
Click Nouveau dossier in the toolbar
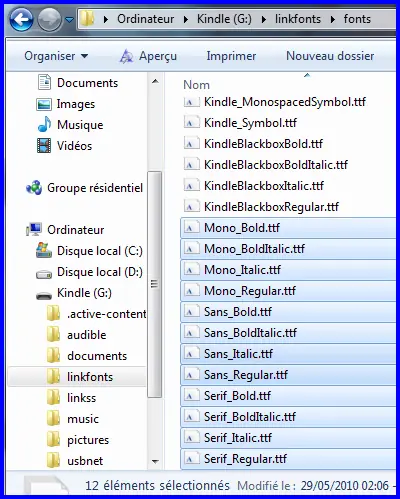click(330, 56)
